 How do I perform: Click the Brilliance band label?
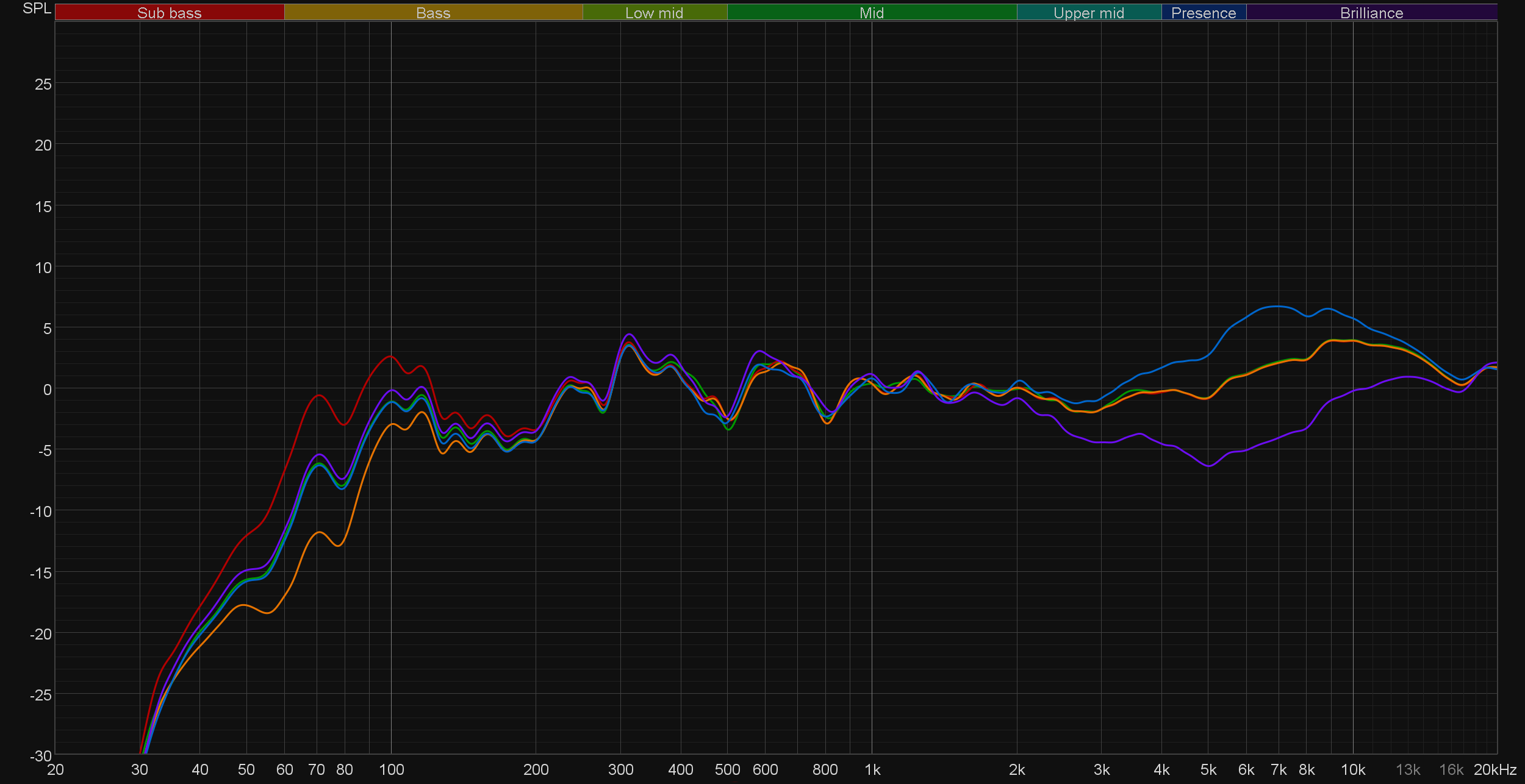click(x=1371, y=13)
